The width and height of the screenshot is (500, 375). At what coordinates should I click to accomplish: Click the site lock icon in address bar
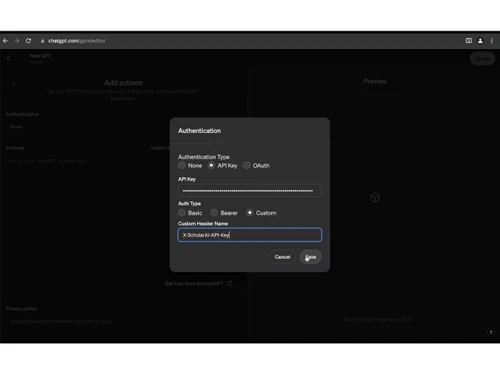42,41
